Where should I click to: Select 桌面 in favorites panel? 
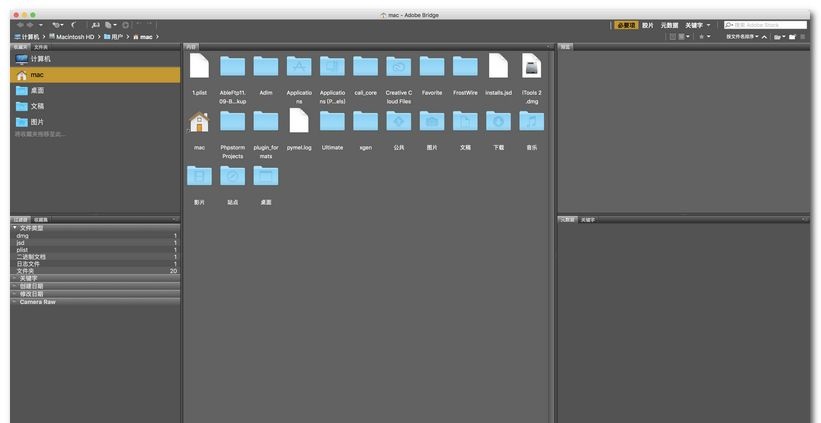click(37, 91)
